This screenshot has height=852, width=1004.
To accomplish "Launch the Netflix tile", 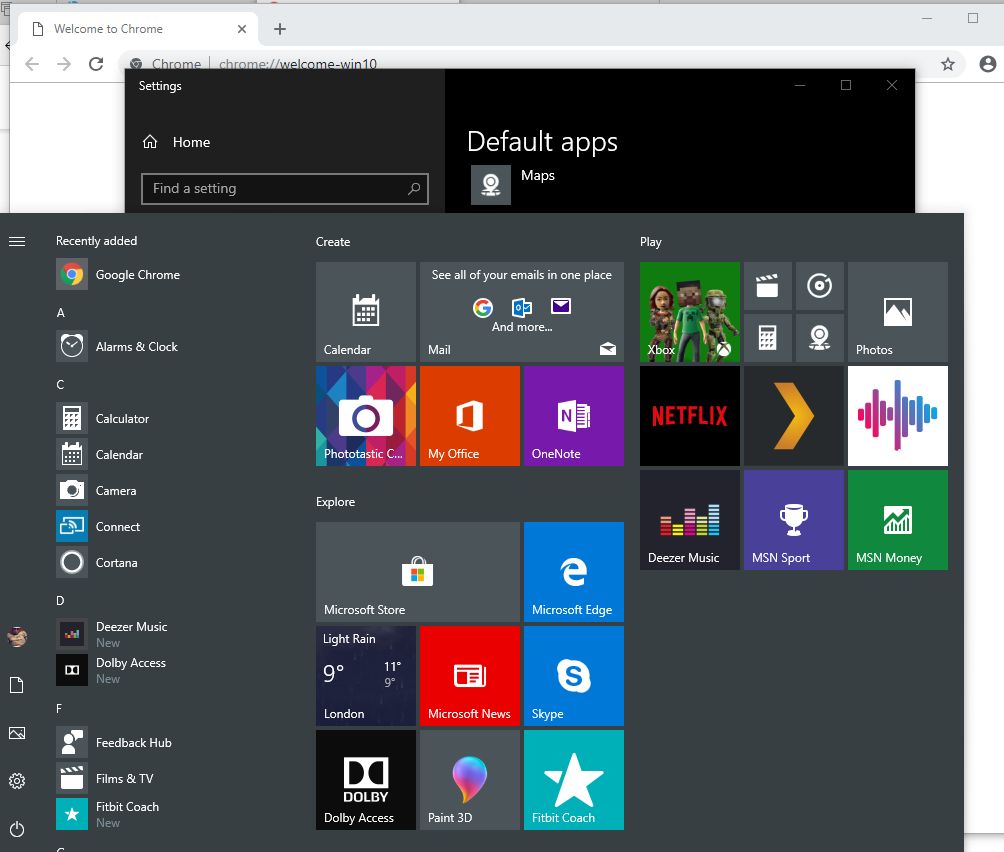I will tap(689, 415).
